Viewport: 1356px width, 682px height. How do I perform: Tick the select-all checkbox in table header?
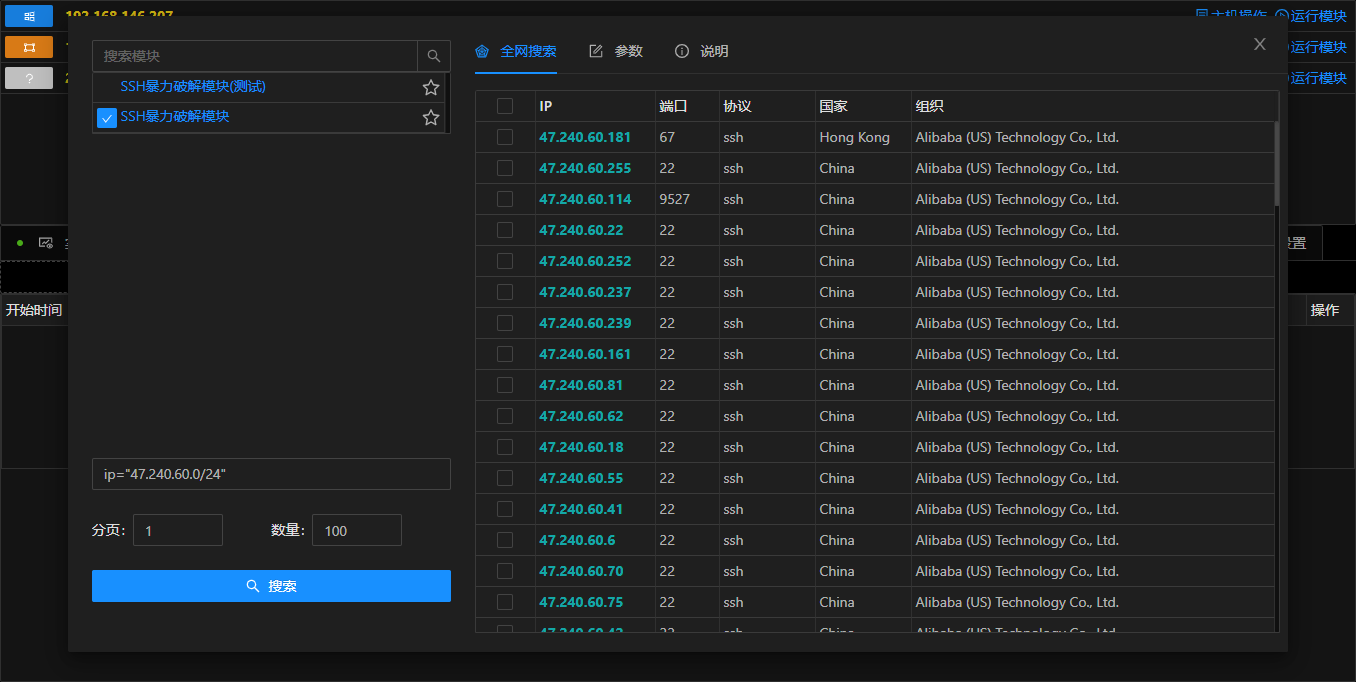click(505, 106)
